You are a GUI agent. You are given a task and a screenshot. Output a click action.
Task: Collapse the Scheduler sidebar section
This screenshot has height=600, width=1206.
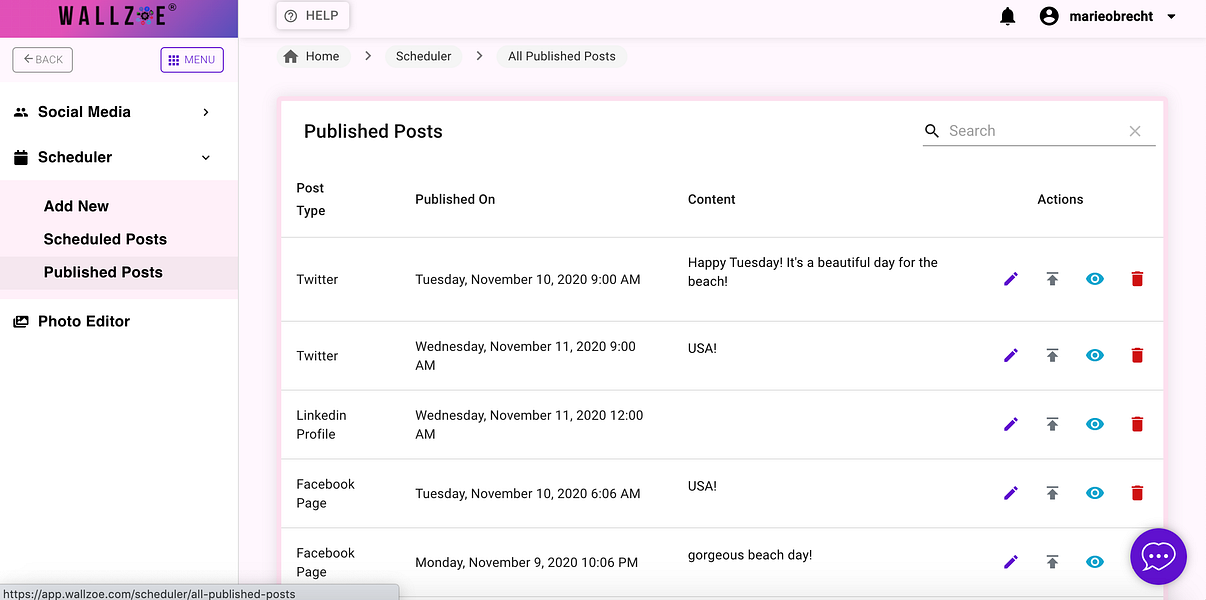click(206, 157)
